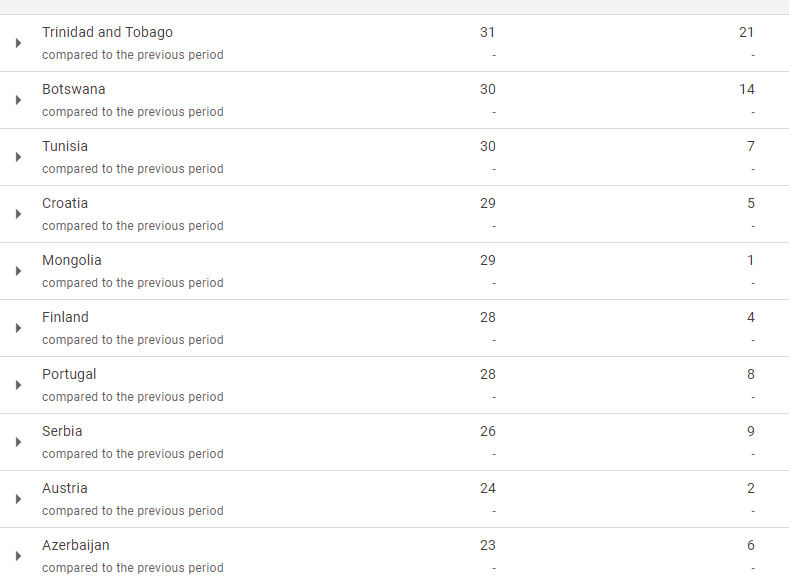Expand the Austria row arrow
Image resolution: width=789 pixels, height=583 pixels.
click(x=19, y=499)
